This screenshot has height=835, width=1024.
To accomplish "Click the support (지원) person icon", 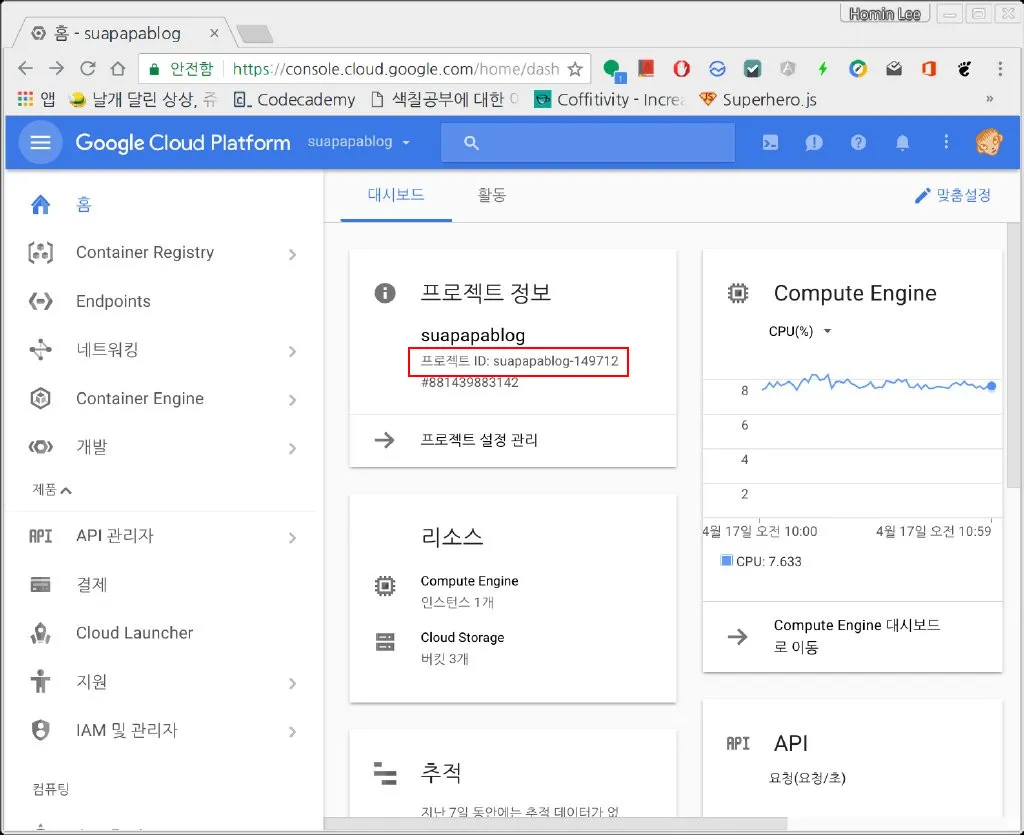I will [x=40, y=682].
